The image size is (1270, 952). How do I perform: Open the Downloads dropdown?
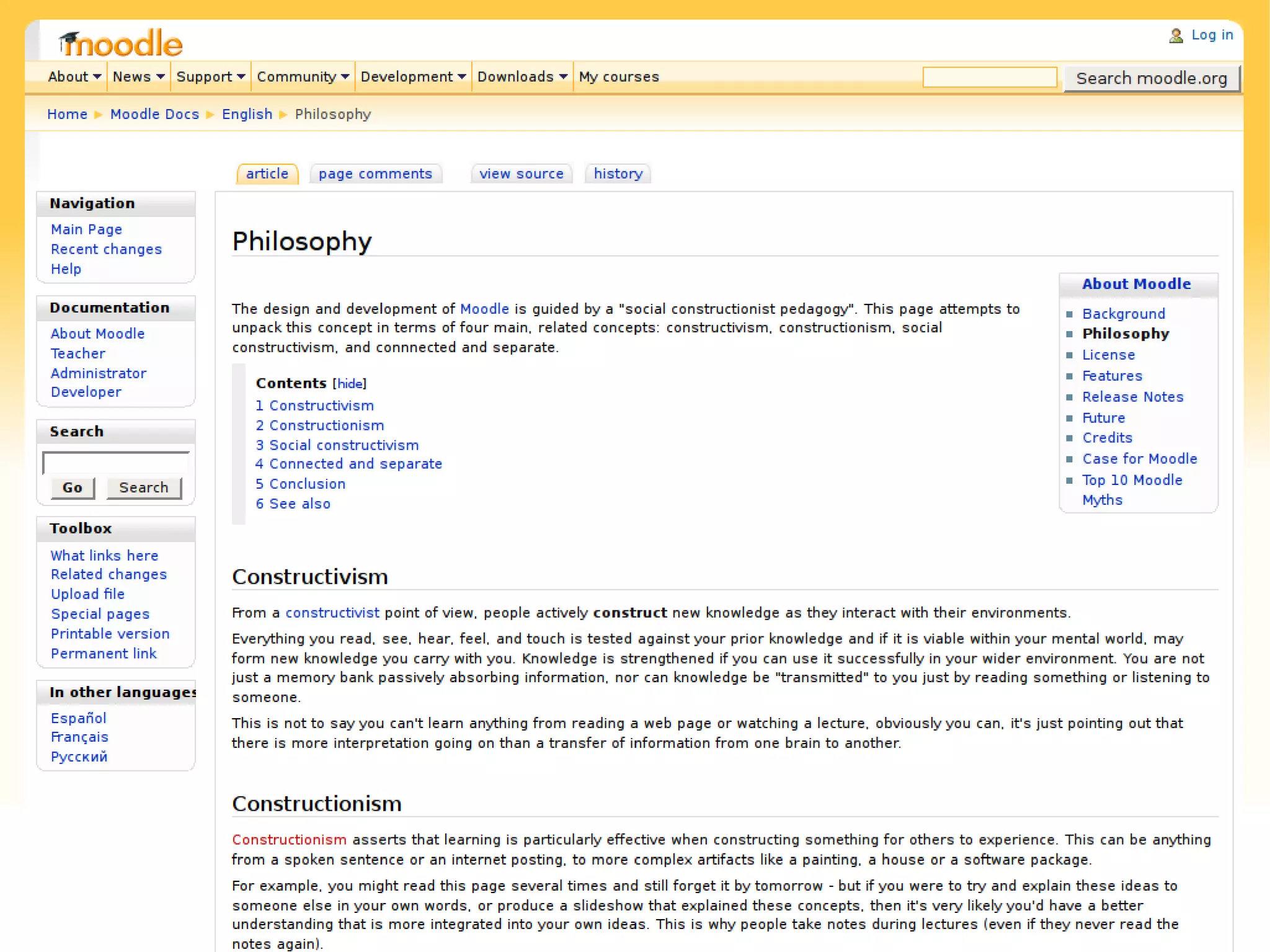click(x=522, y=77)
